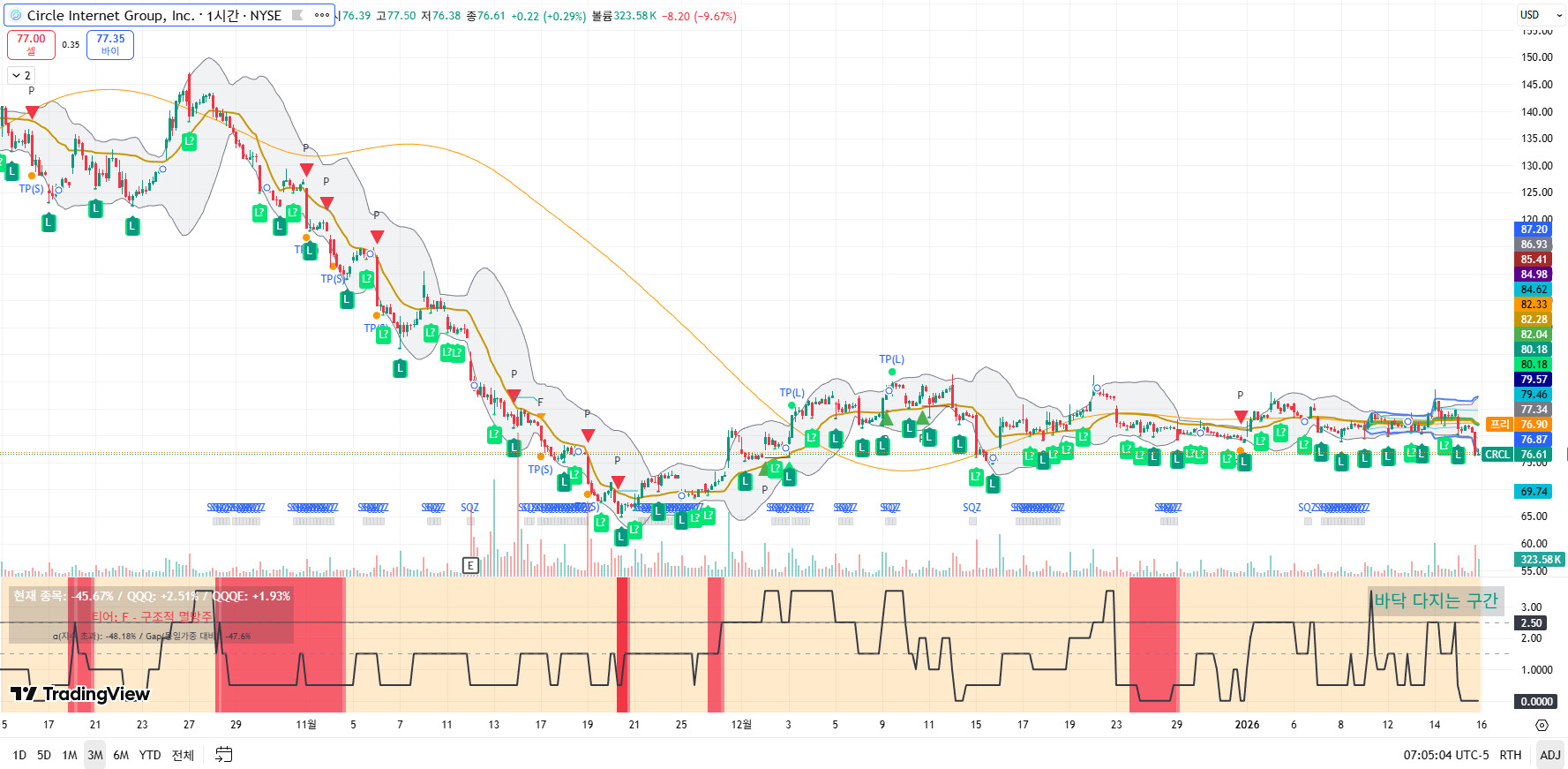Open the go-to-date calendar icon
Viewport: 1568px width, 769px height.
tap(224, 755)
